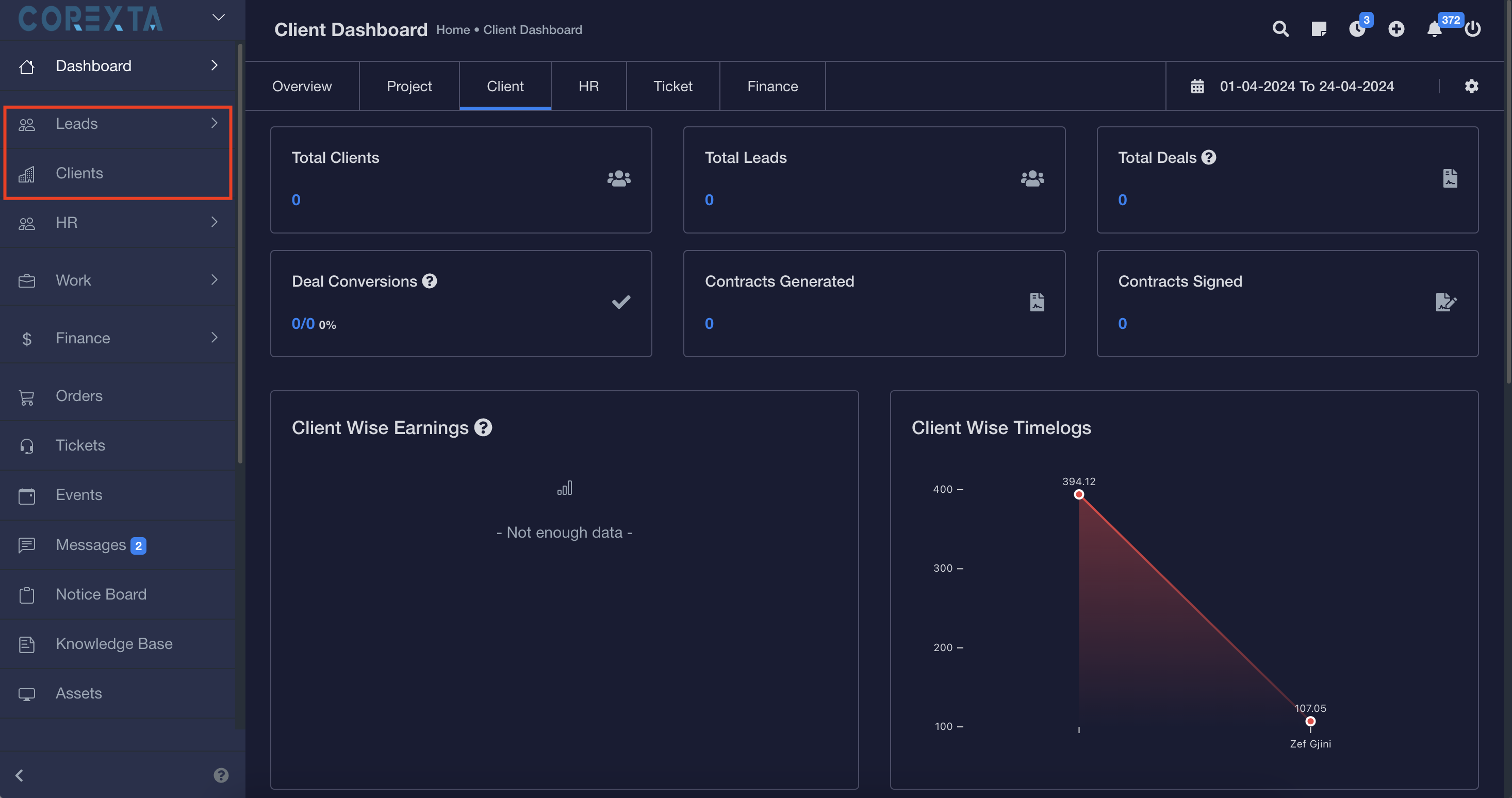
Task: Click the Home breadcrumb link
Action: pyautogui.click(x=453, y=30)
